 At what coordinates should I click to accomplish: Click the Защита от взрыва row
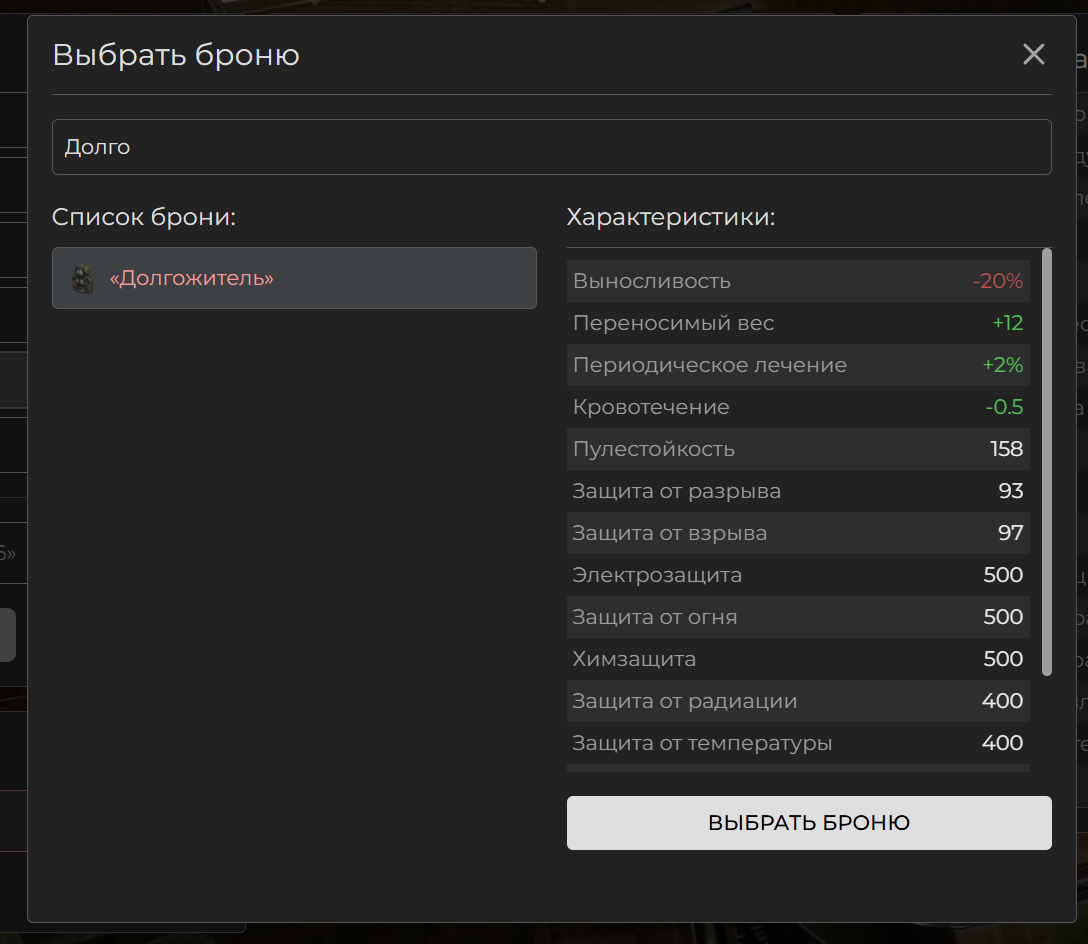pyautogui.click(x=798, y=533)
